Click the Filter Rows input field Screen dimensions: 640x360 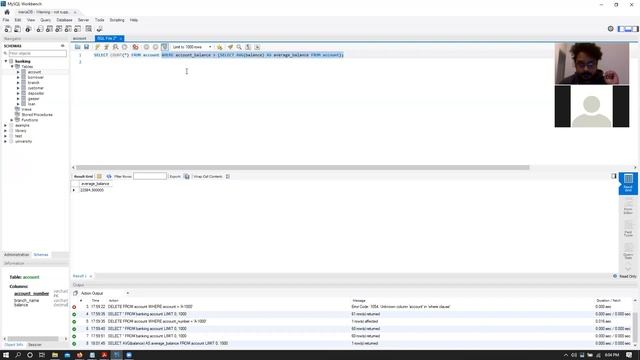[x=150, y=176]
